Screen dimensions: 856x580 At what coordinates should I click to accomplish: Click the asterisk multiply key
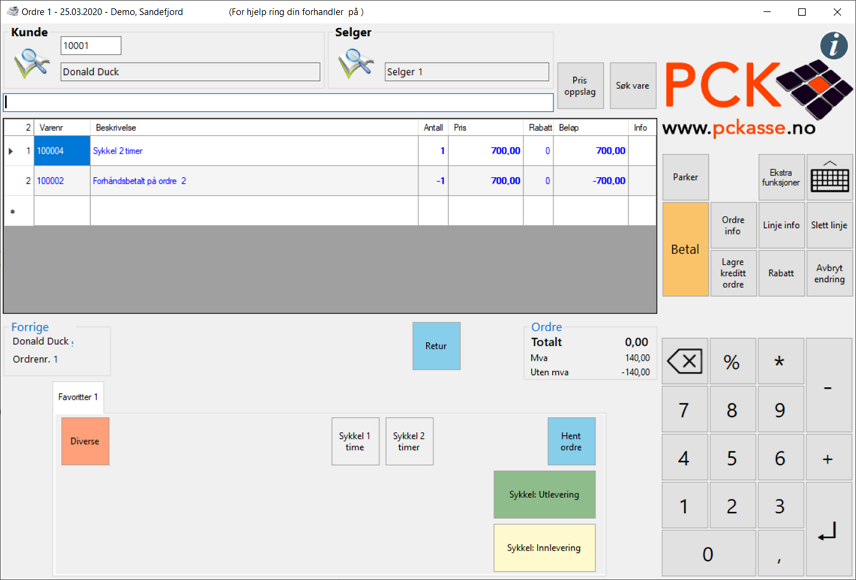(781, 362)
